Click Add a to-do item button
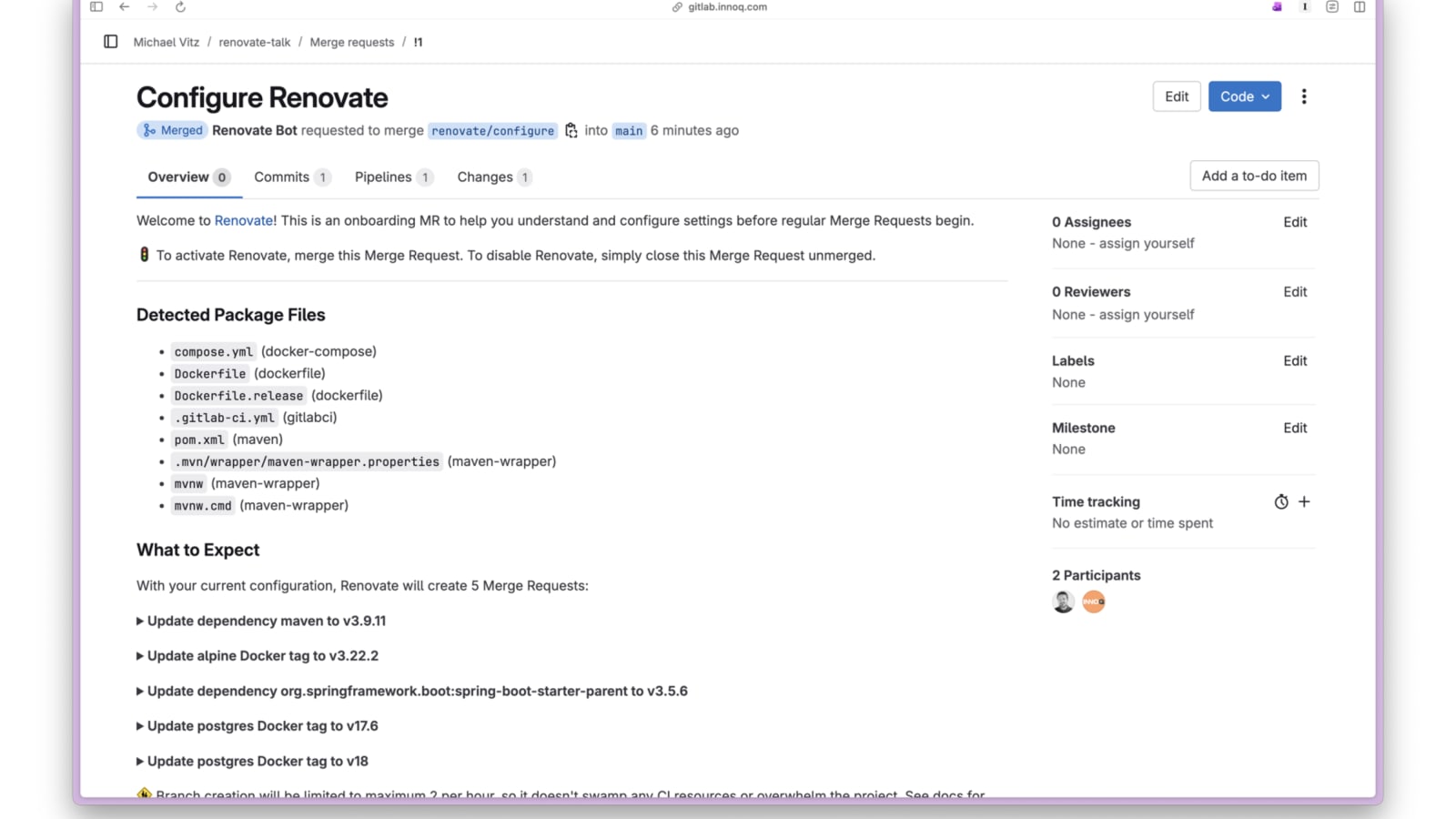Screen dimensions: 1456x819 click(x=1254, y=176)
